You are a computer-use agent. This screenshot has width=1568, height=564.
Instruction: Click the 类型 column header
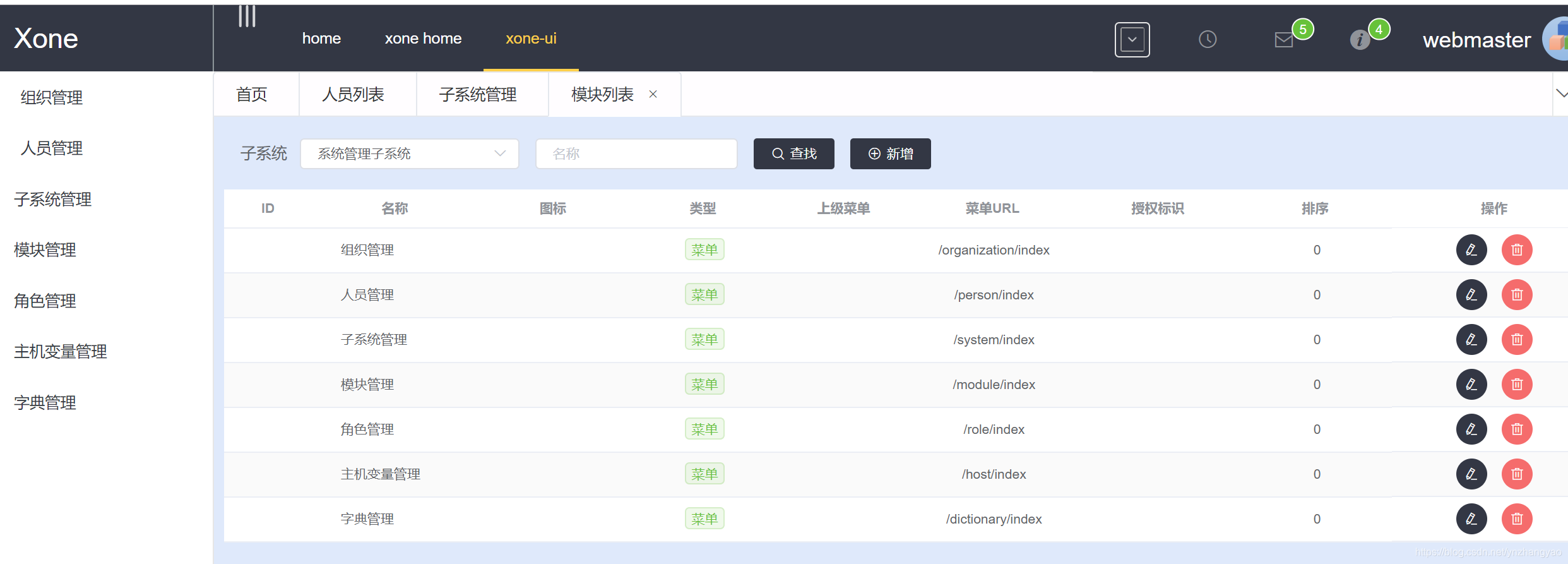(703, 208)
